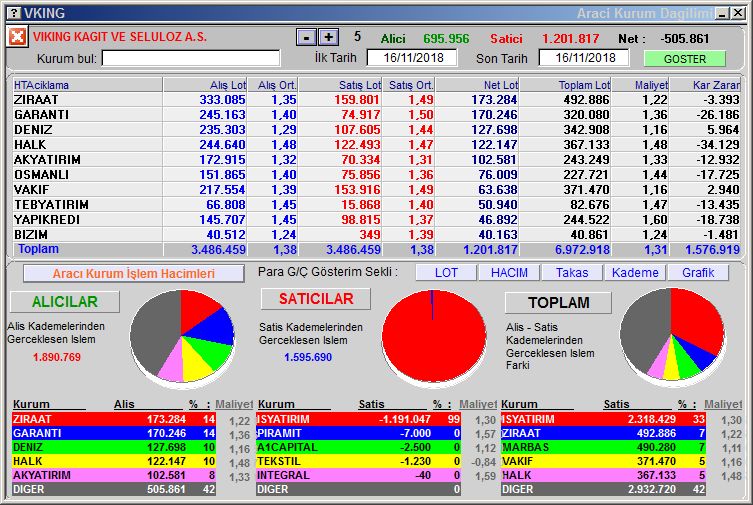
Task: Sort by Kar Zarar column header
Action: (x=705, y=85)
